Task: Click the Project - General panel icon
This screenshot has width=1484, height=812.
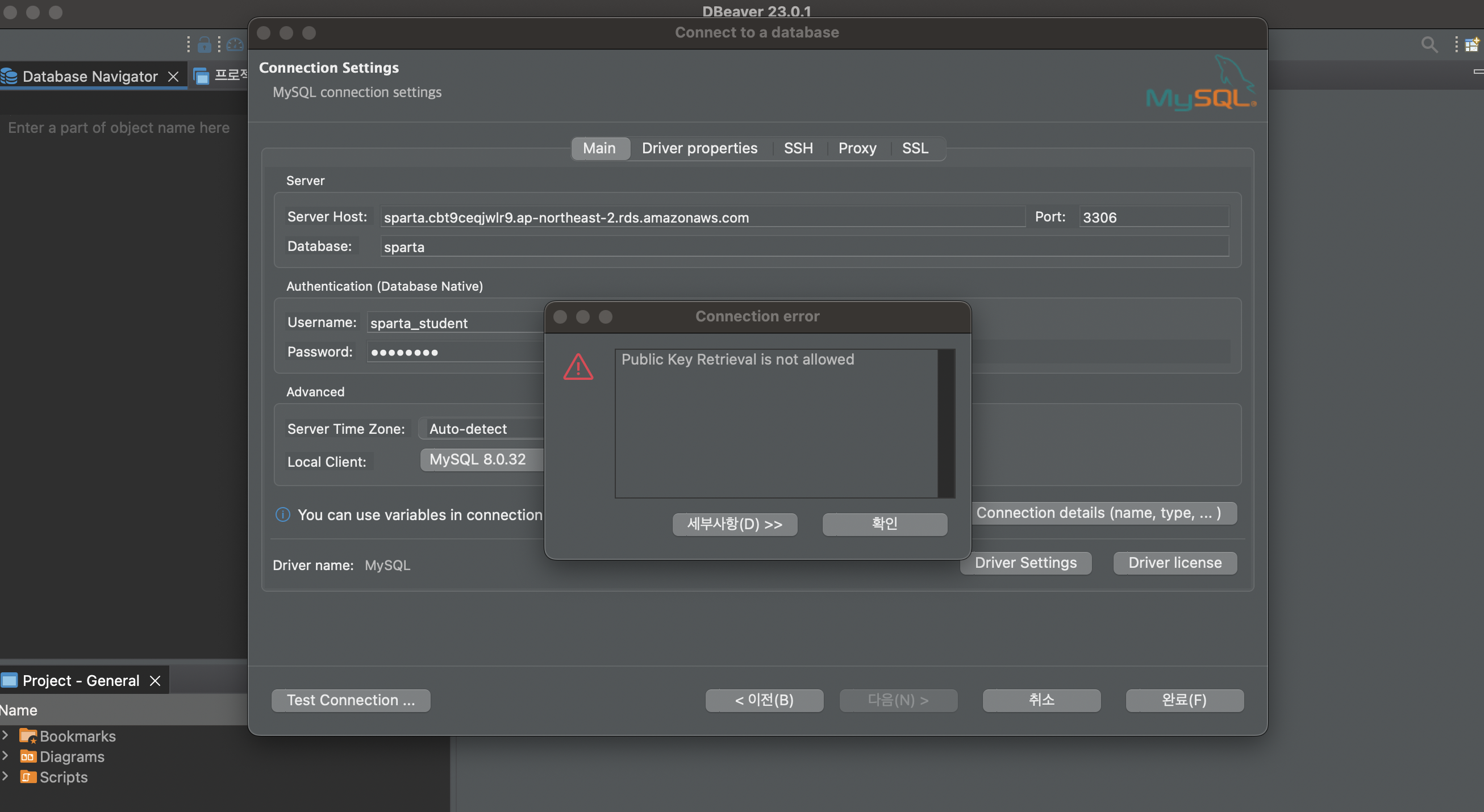Action: coord(9,680)
